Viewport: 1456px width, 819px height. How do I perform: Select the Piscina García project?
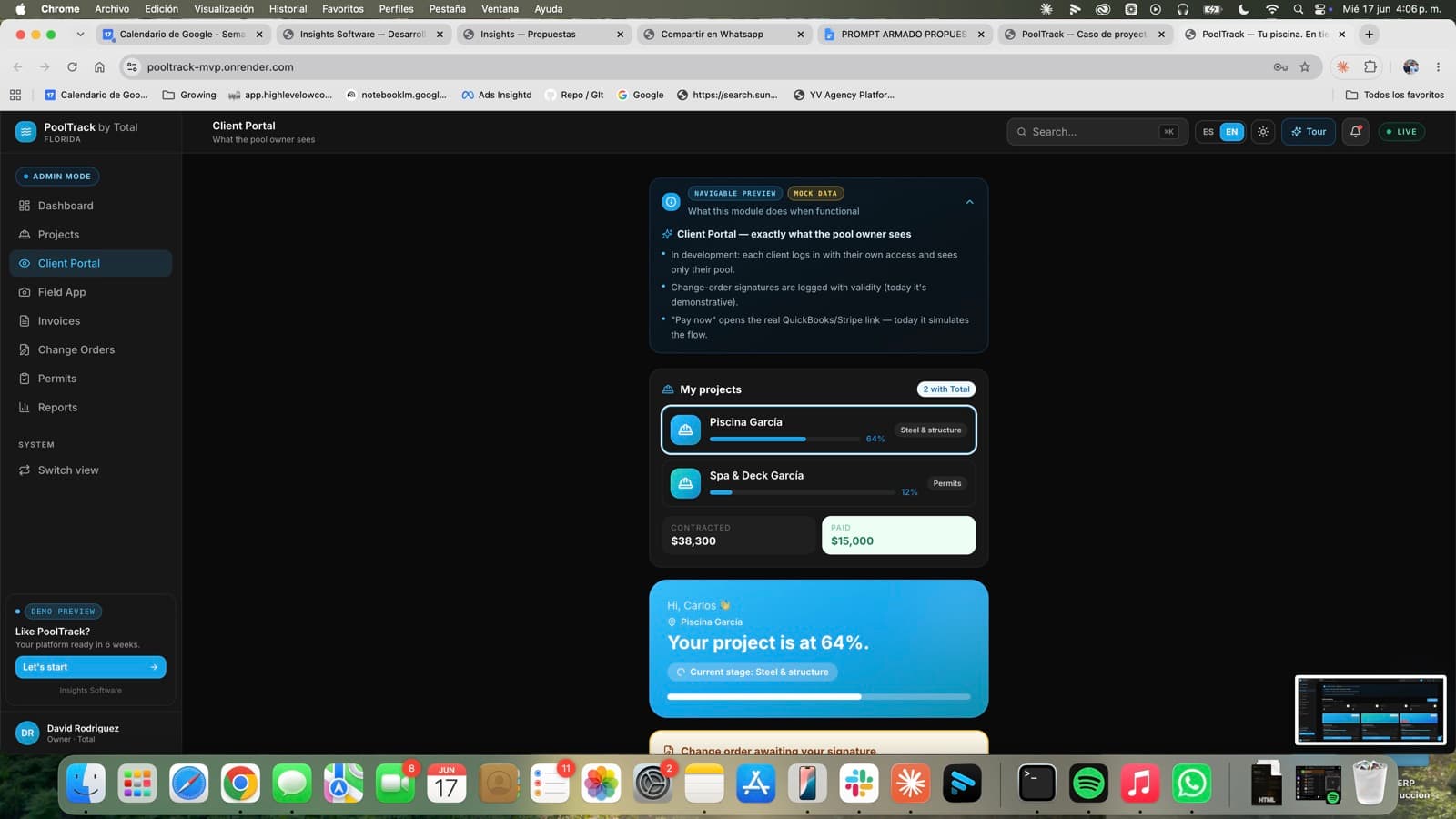[819, 430]
